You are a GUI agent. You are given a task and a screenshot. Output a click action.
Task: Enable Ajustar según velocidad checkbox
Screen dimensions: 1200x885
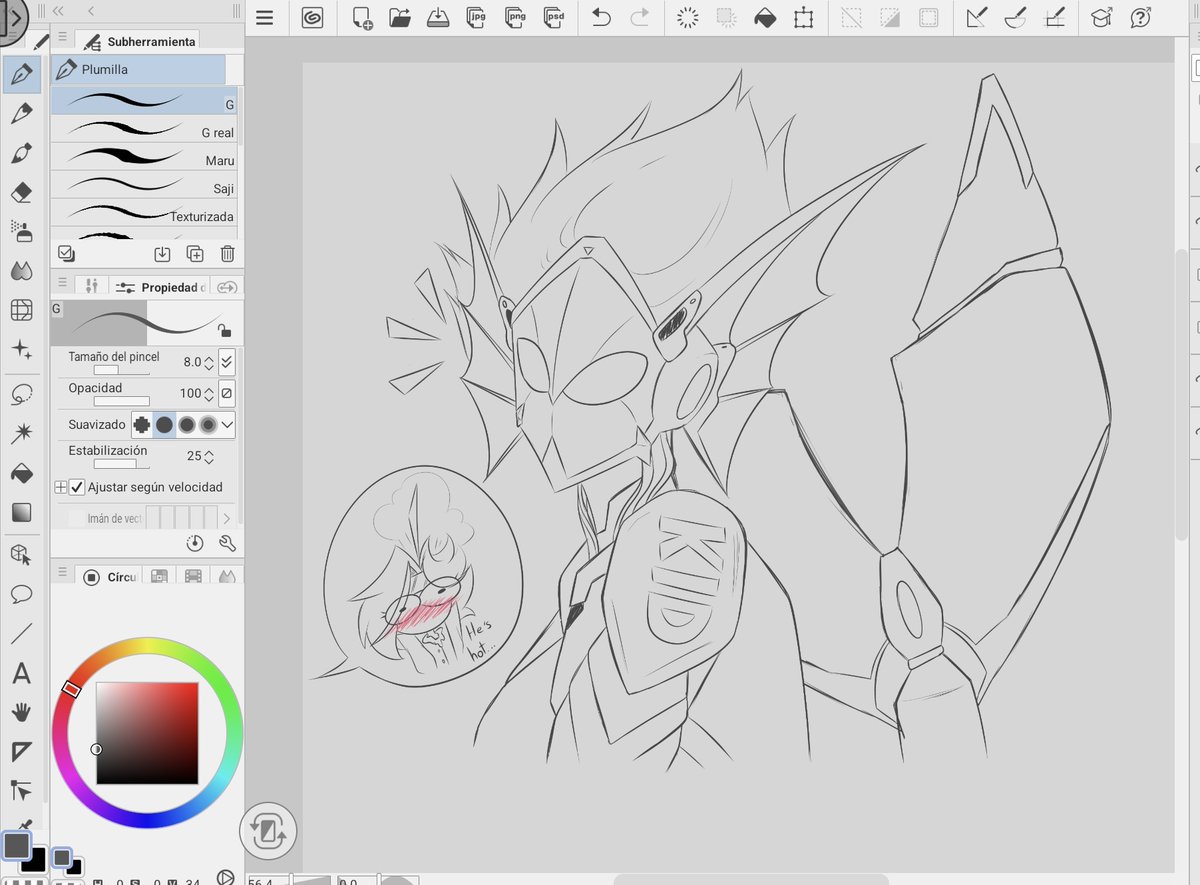click(77, 487)
